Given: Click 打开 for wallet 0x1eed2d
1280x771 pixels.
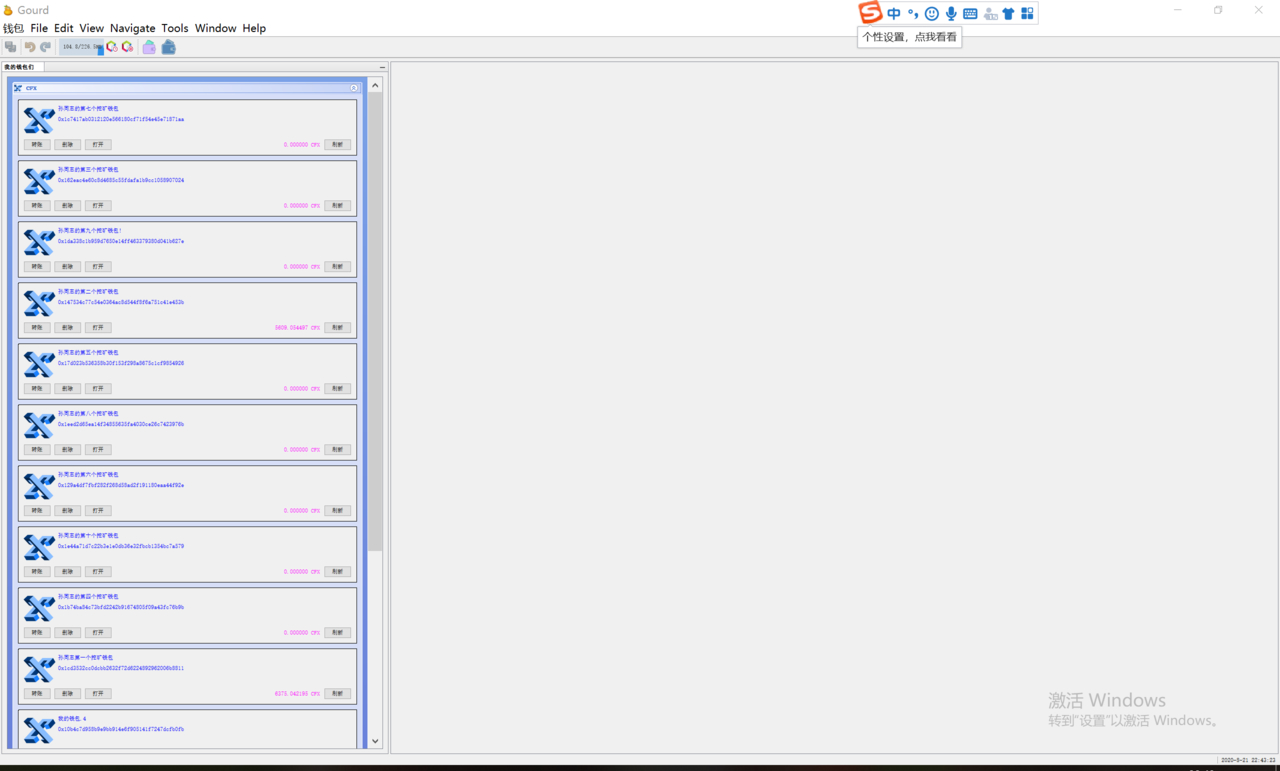Looking at the screenshot, I should pyautogui.click(x=97, y=450).
